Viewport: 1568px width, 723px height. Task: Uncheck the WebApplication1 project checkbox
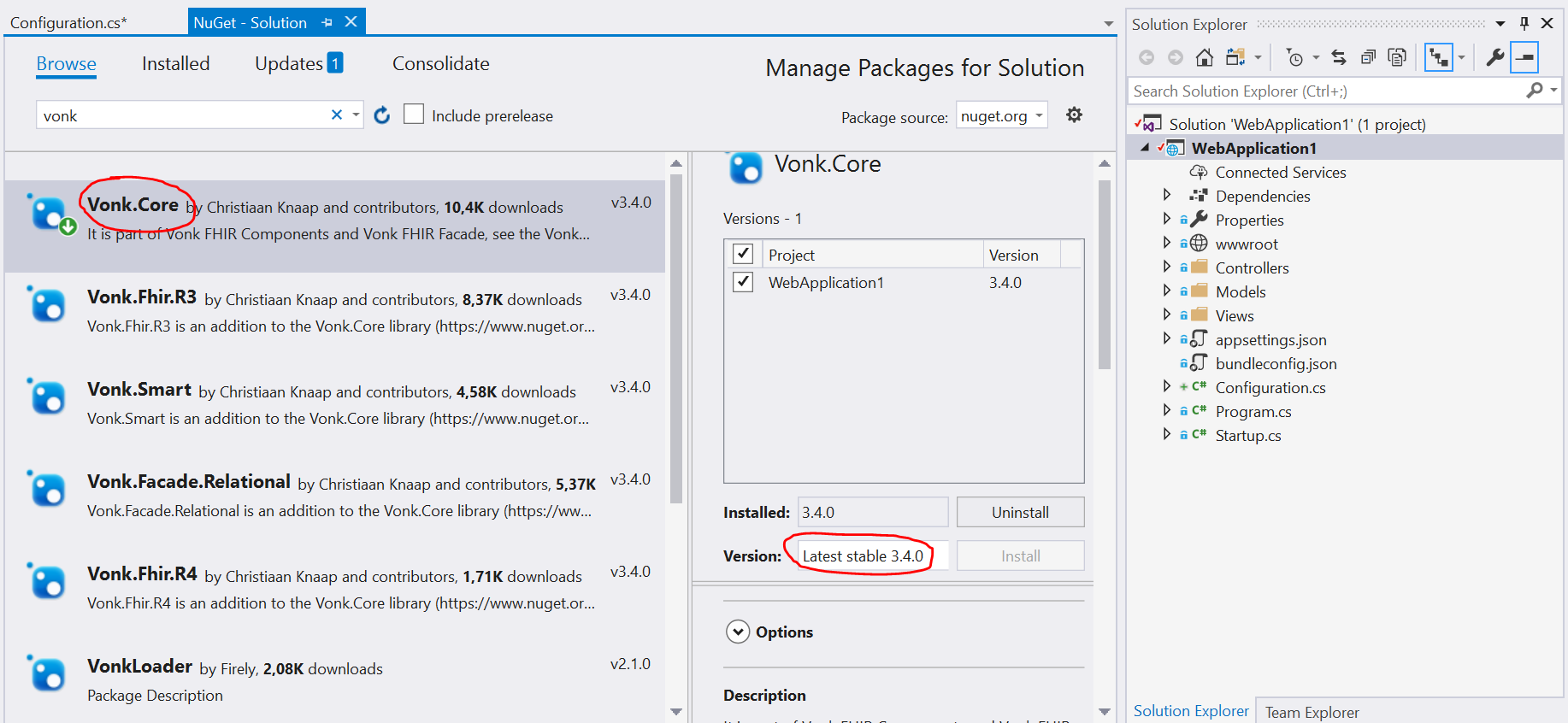pos(743,282)
